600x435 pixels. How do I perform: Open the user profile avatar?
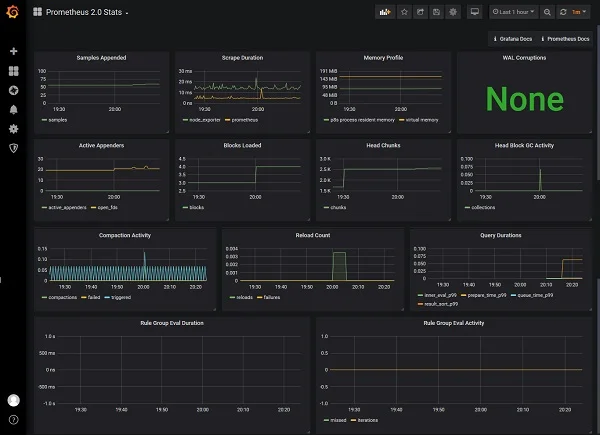[x=13, y=400]
